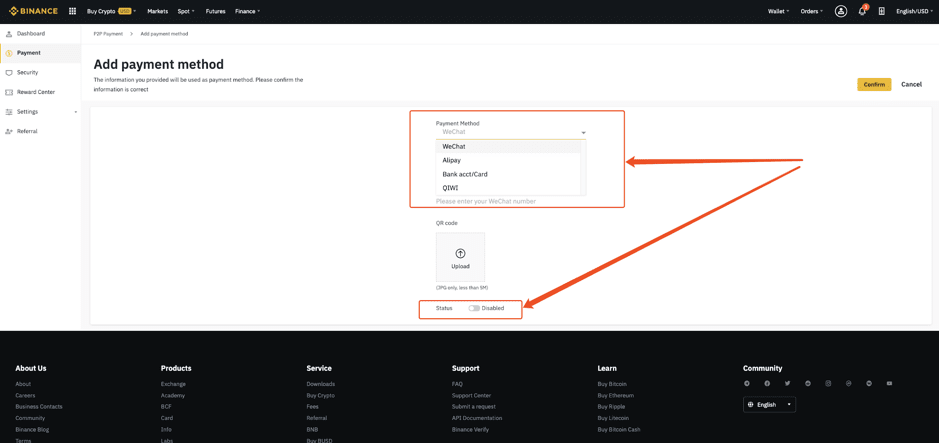
Task: Click the P2P Payment breadcrumb link
Action: point(108,34)
